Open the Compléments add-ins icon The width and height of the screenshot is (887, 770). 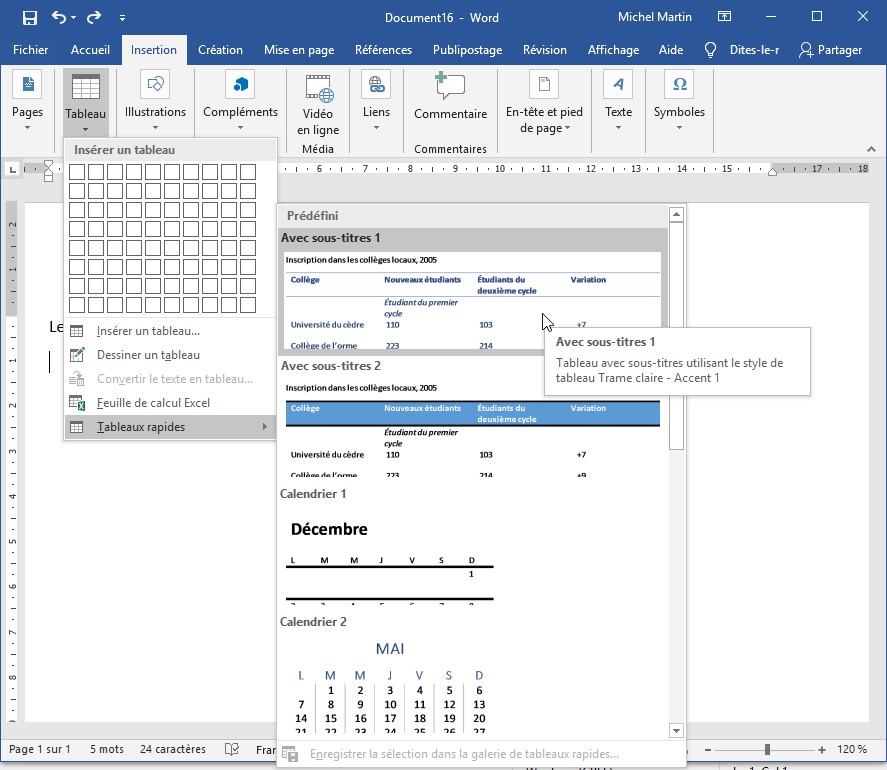pos(240,85)
